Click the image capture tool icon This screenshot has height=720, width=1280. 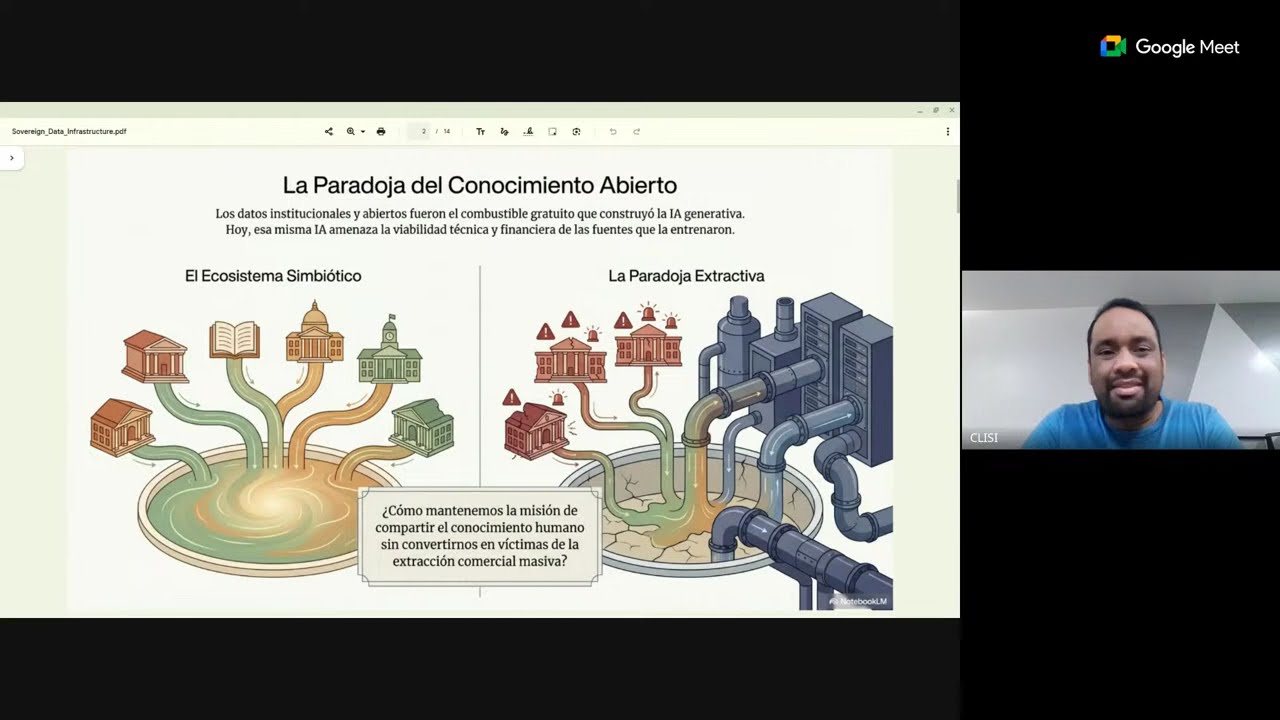[576, 131]
